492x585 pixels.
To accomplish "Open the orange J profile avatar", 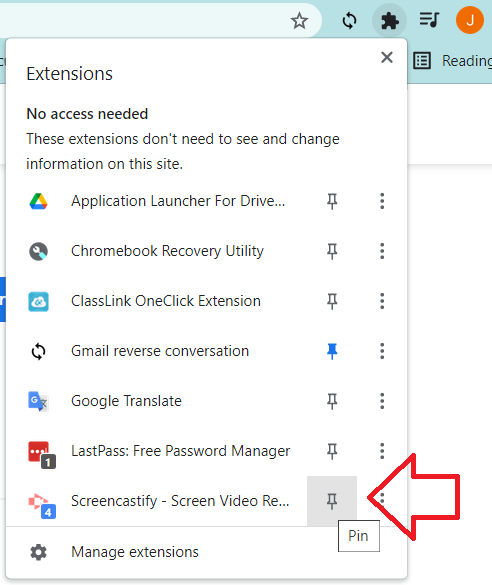I will click(x=470, y=20).
